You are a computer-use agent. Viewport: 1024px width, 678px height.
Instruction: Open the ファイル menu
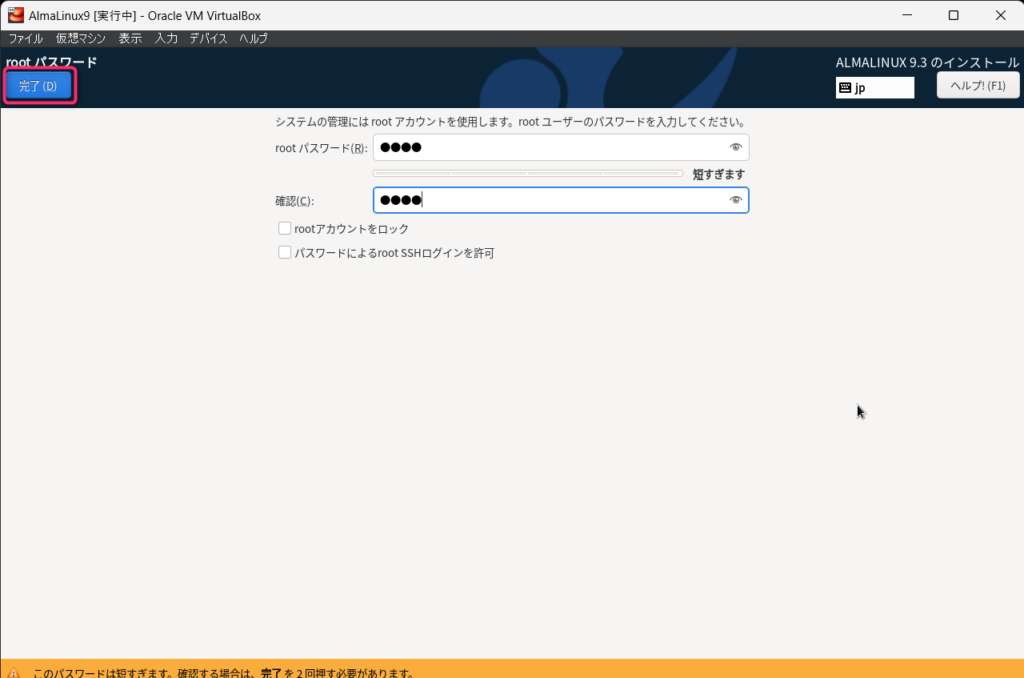click(26, 39)
